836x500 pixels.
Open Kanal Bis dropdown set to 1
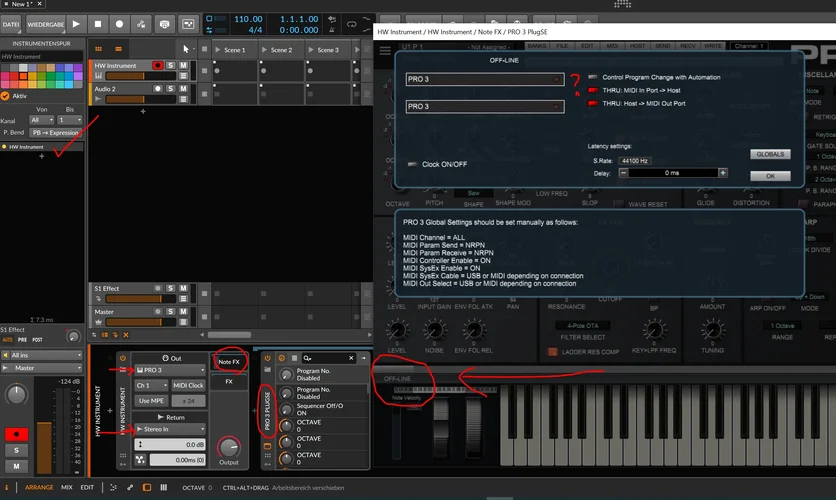point(69,120)
